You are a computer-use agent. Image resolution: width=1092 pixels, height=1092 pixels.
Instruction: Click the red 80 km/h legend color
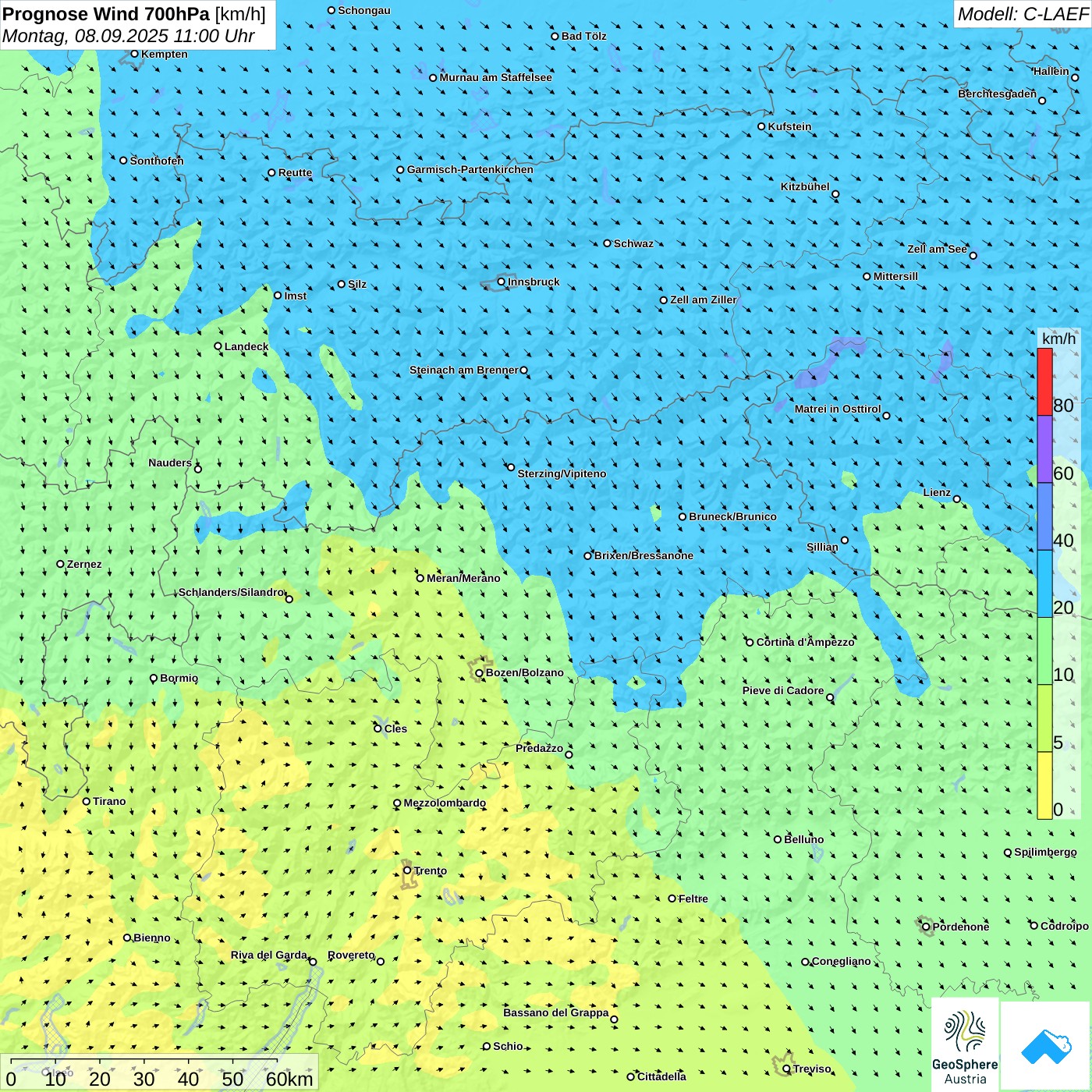tap(1044, 381)
